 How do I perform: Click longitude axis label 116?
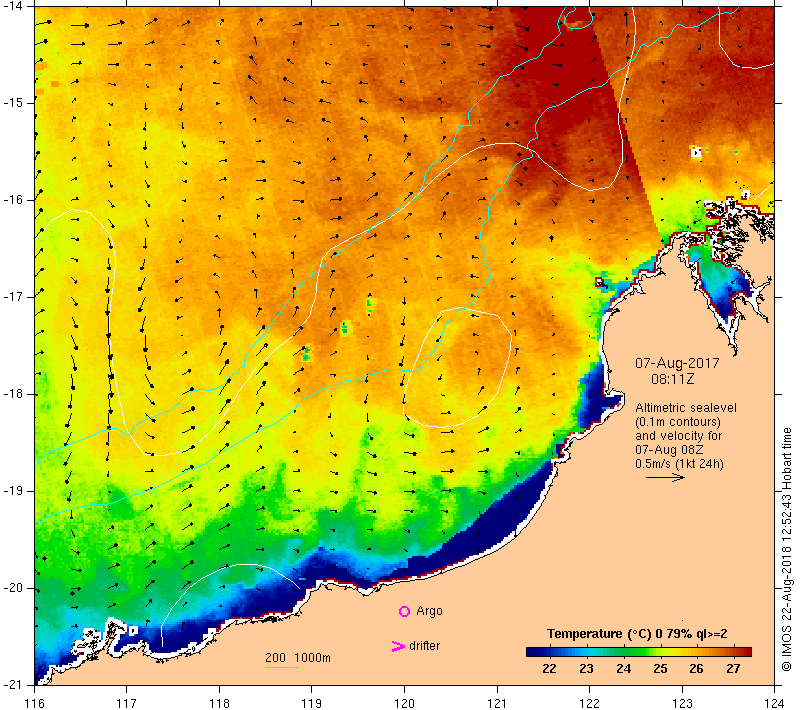(35, 703)
